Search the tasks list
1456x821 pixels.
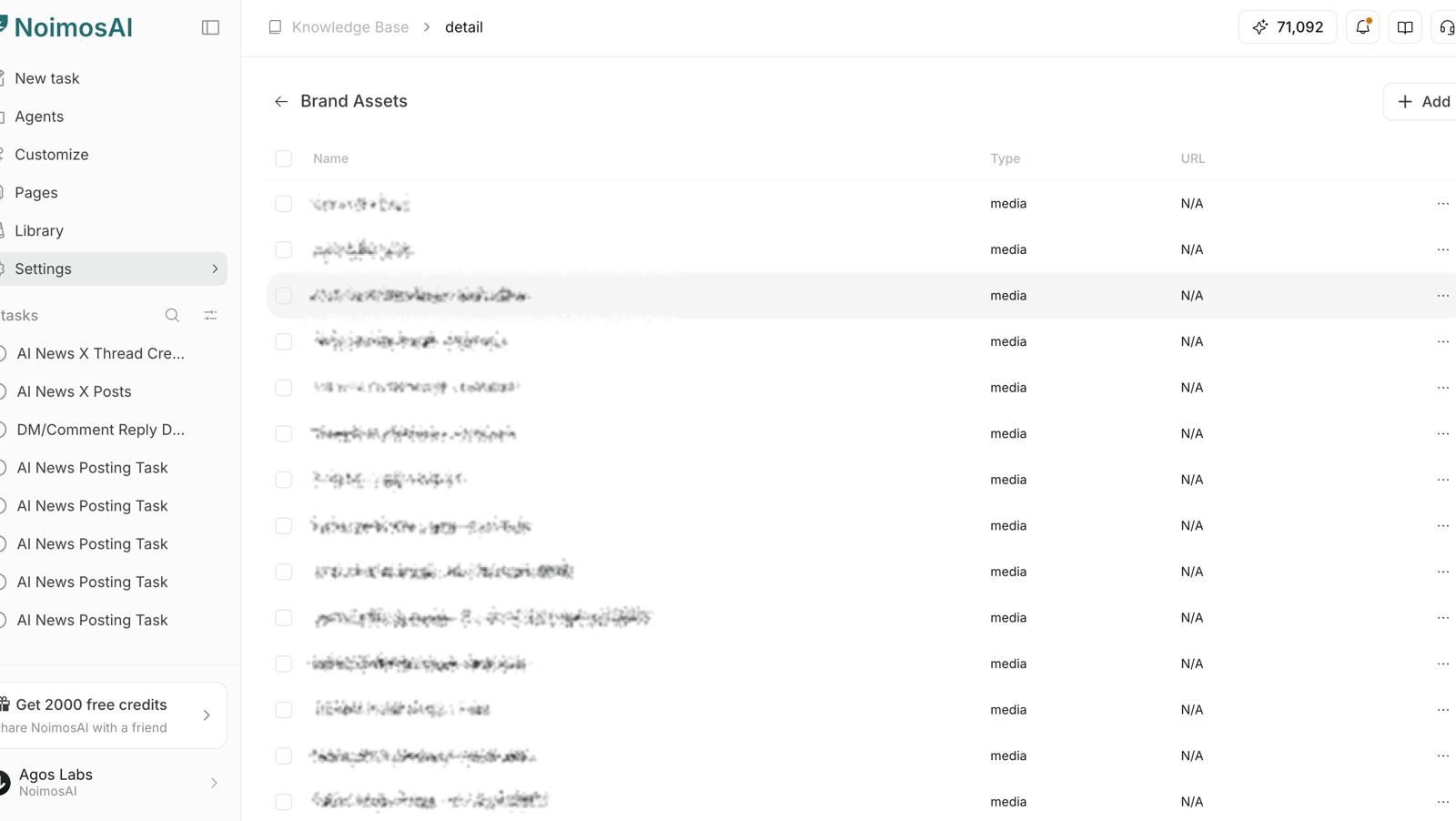pyautogui.click(x=172, y=315)
